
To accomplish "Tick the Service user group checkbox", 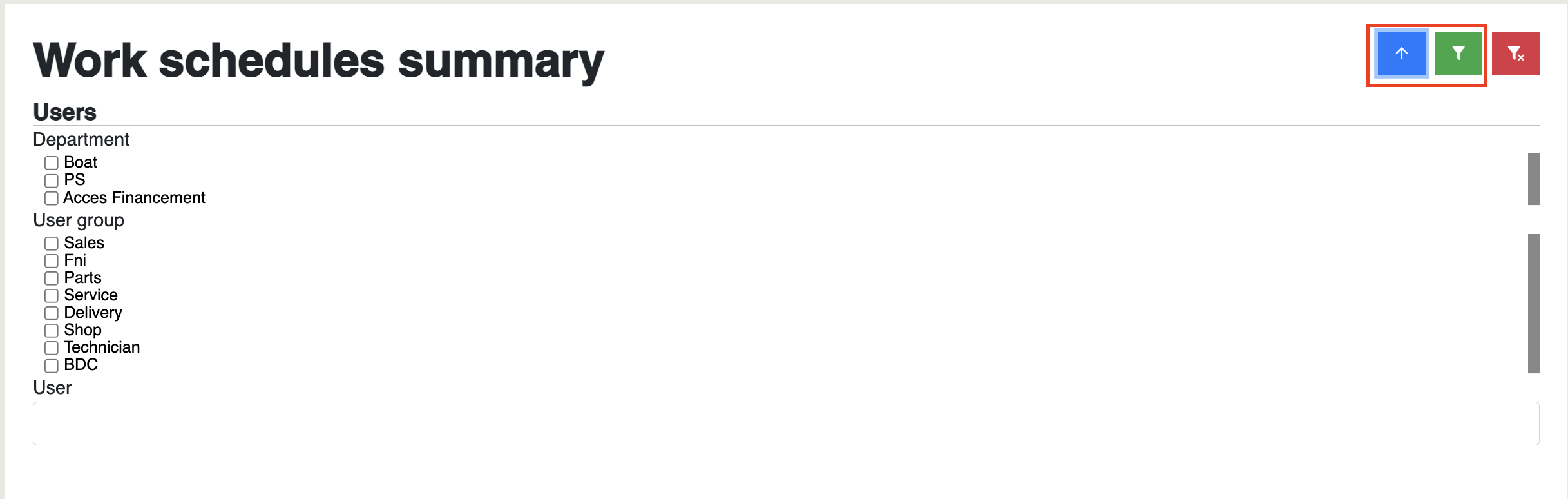I will pyautogui.click(x=52, y=295).
